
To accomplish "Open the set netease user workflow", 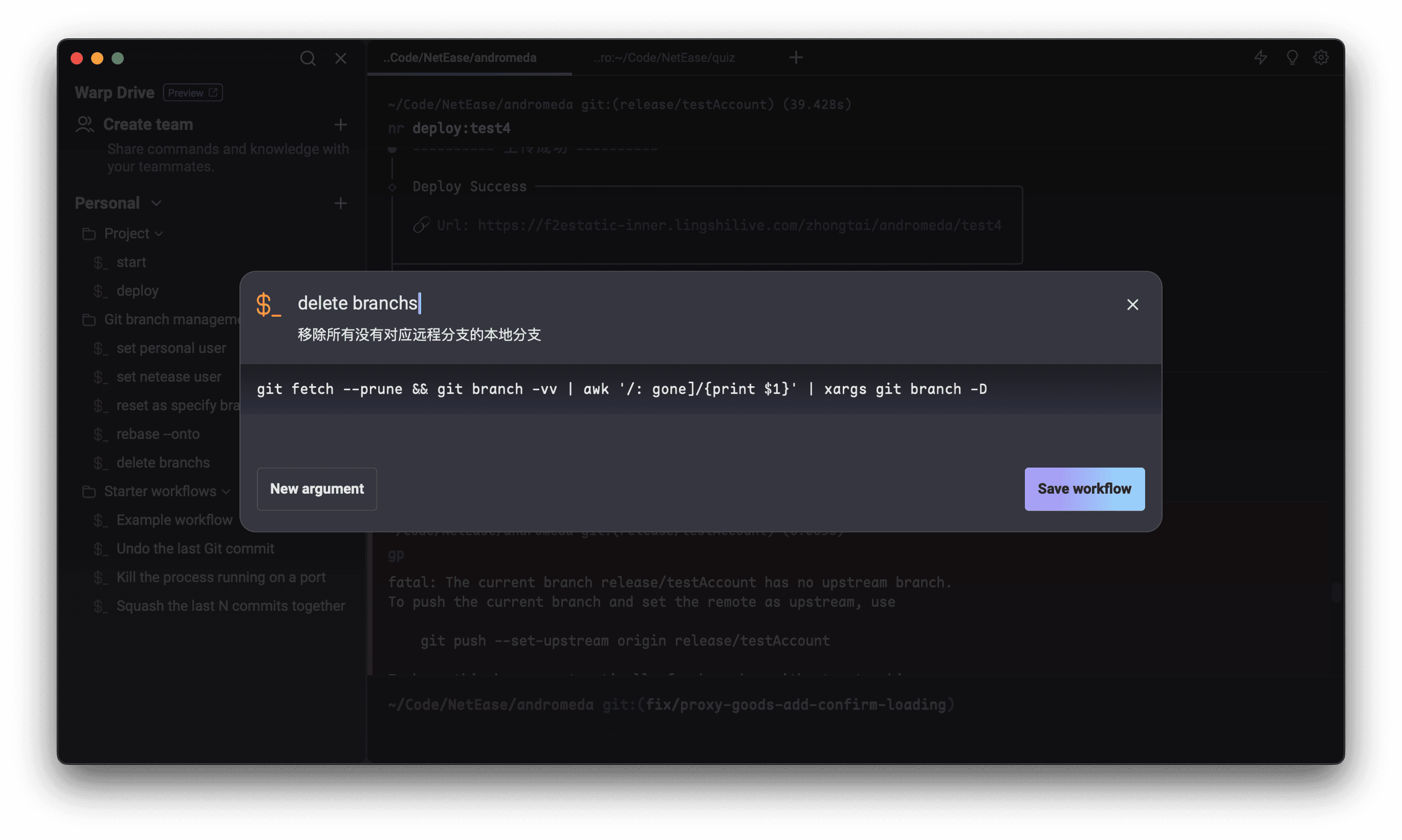I will (169, 377).
